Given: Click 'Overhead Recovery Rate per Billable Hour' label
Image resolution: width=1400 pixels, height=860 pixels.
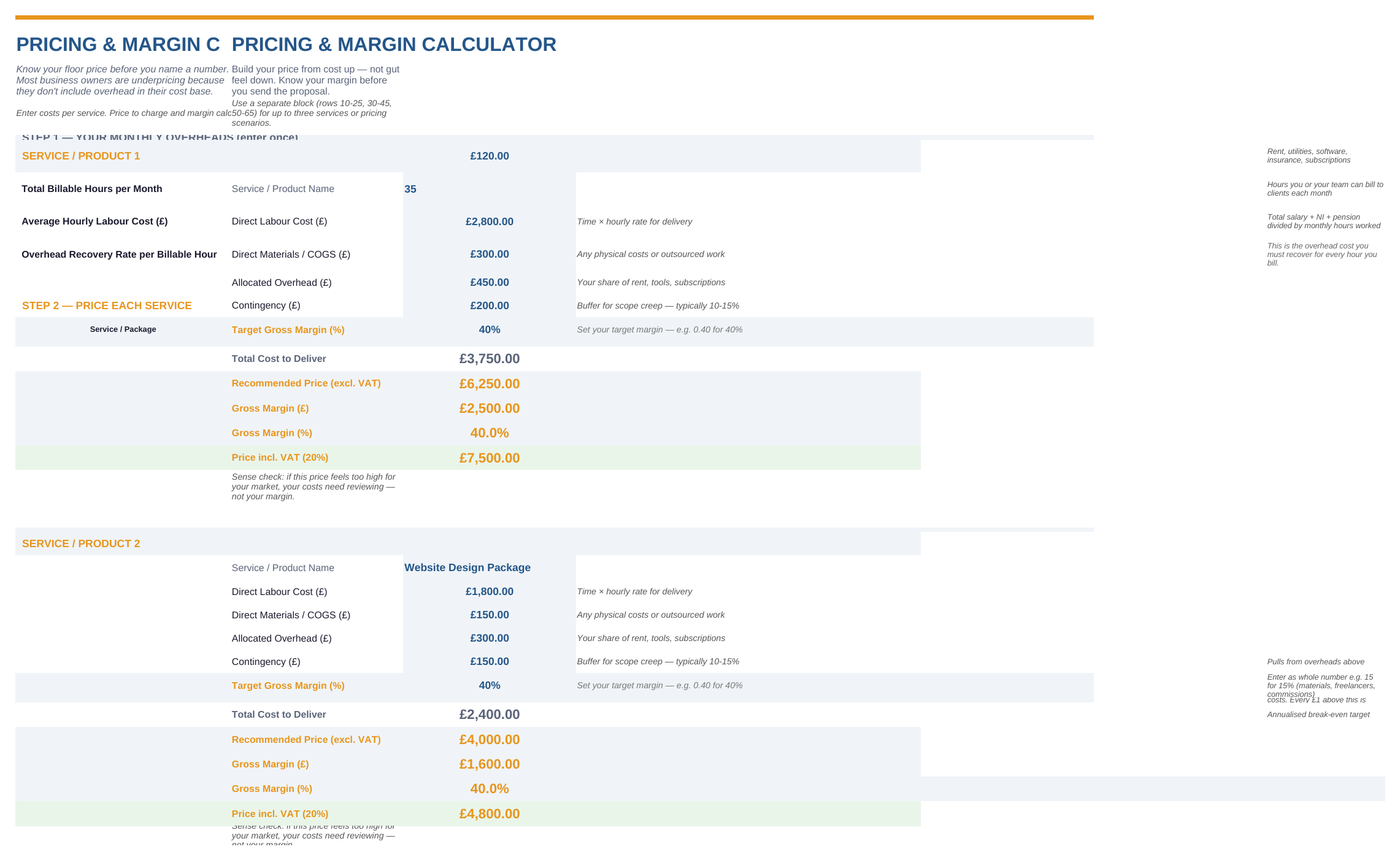Looking at the screenshot, I should point(119,255).
